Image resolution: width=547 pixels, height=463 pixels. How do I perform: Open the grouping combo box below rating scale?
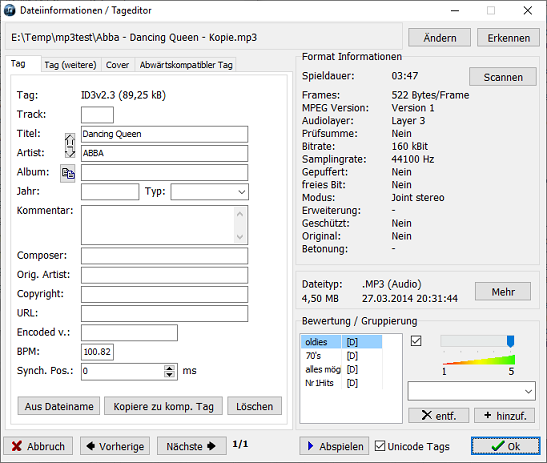[471, 391]
